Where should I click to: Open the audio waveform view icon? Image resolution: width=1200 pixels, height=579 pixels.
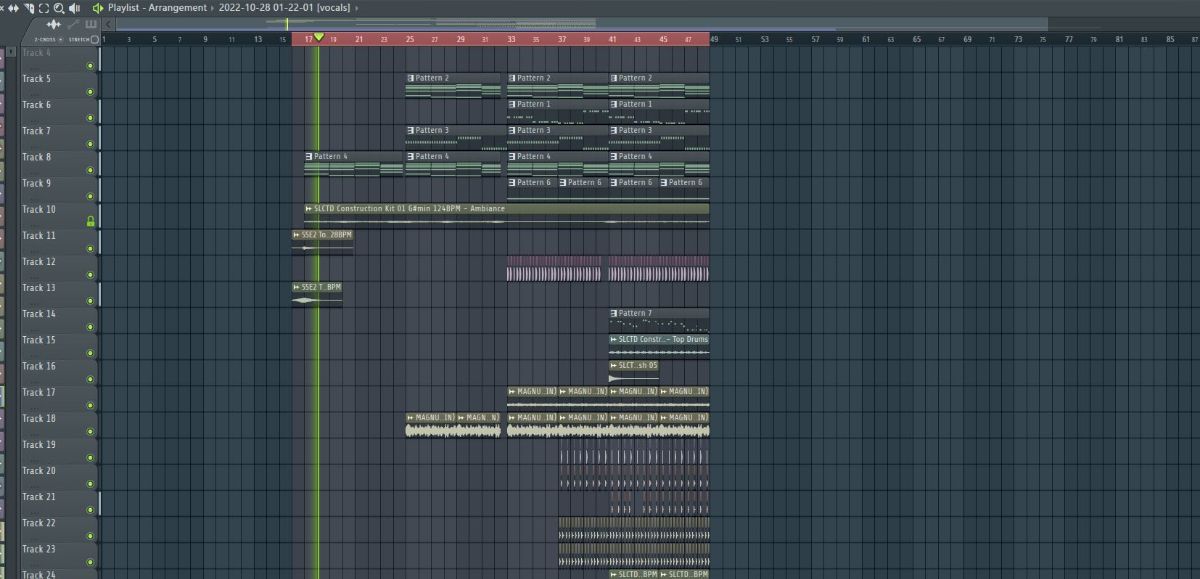pos(53,24)
